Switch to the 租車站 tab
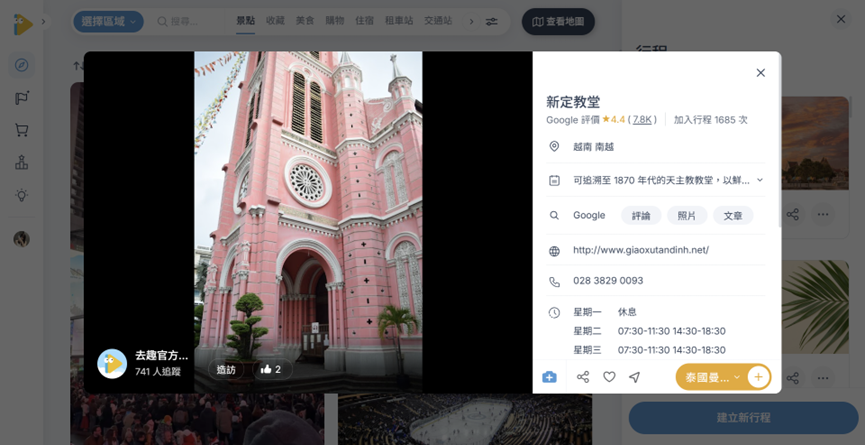 click(x=399, y=21)
